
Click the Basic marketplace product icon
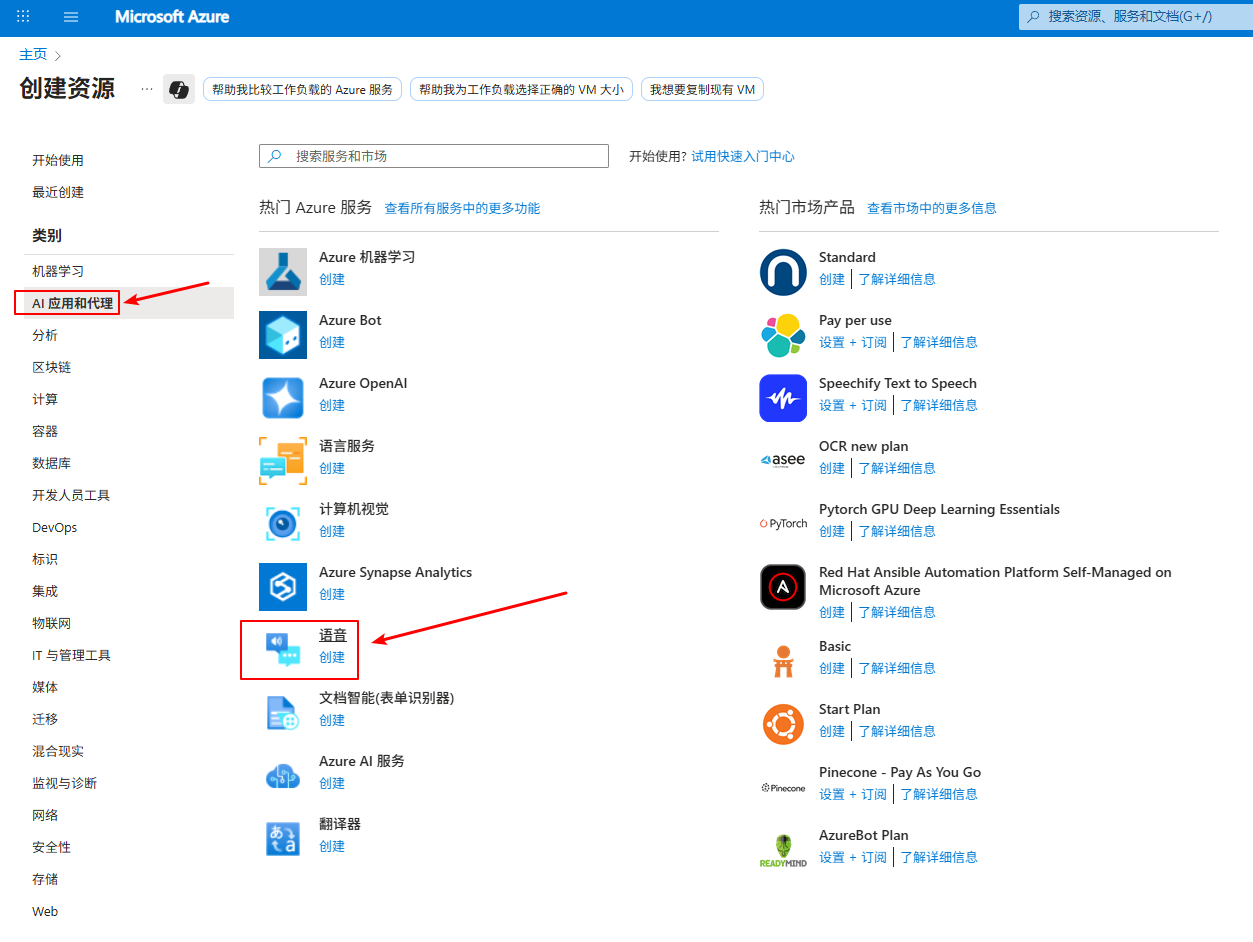point(783,661)
